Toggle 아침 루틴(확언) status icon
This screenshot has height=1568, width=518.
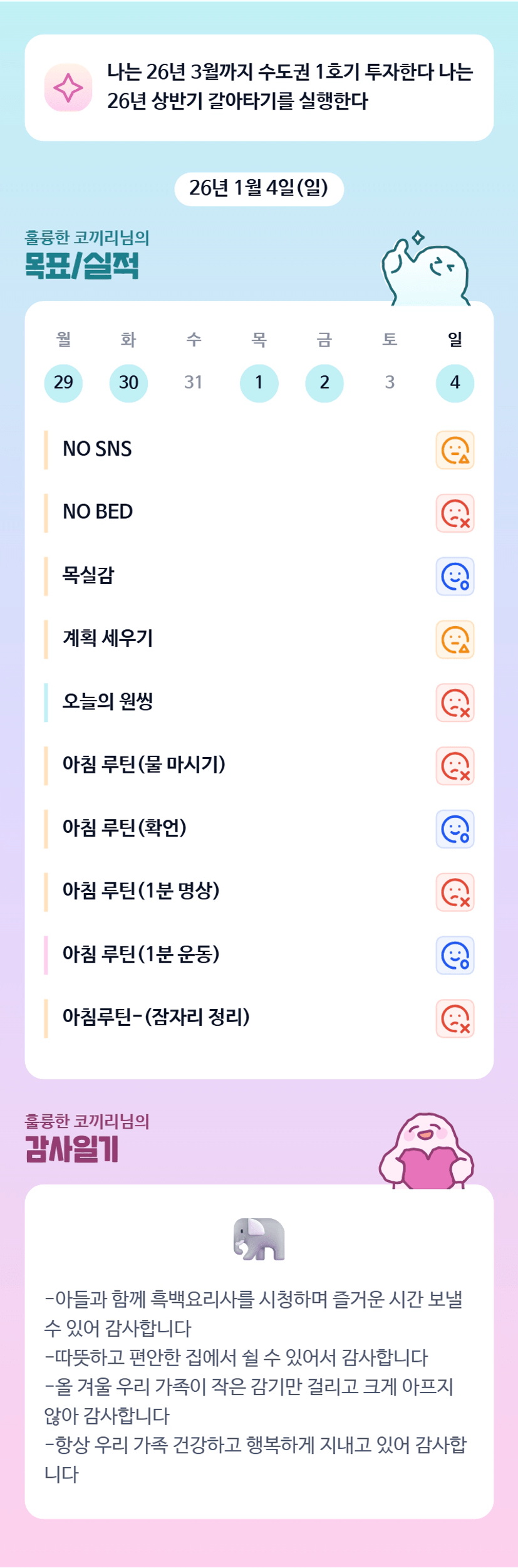pos(455,829)
